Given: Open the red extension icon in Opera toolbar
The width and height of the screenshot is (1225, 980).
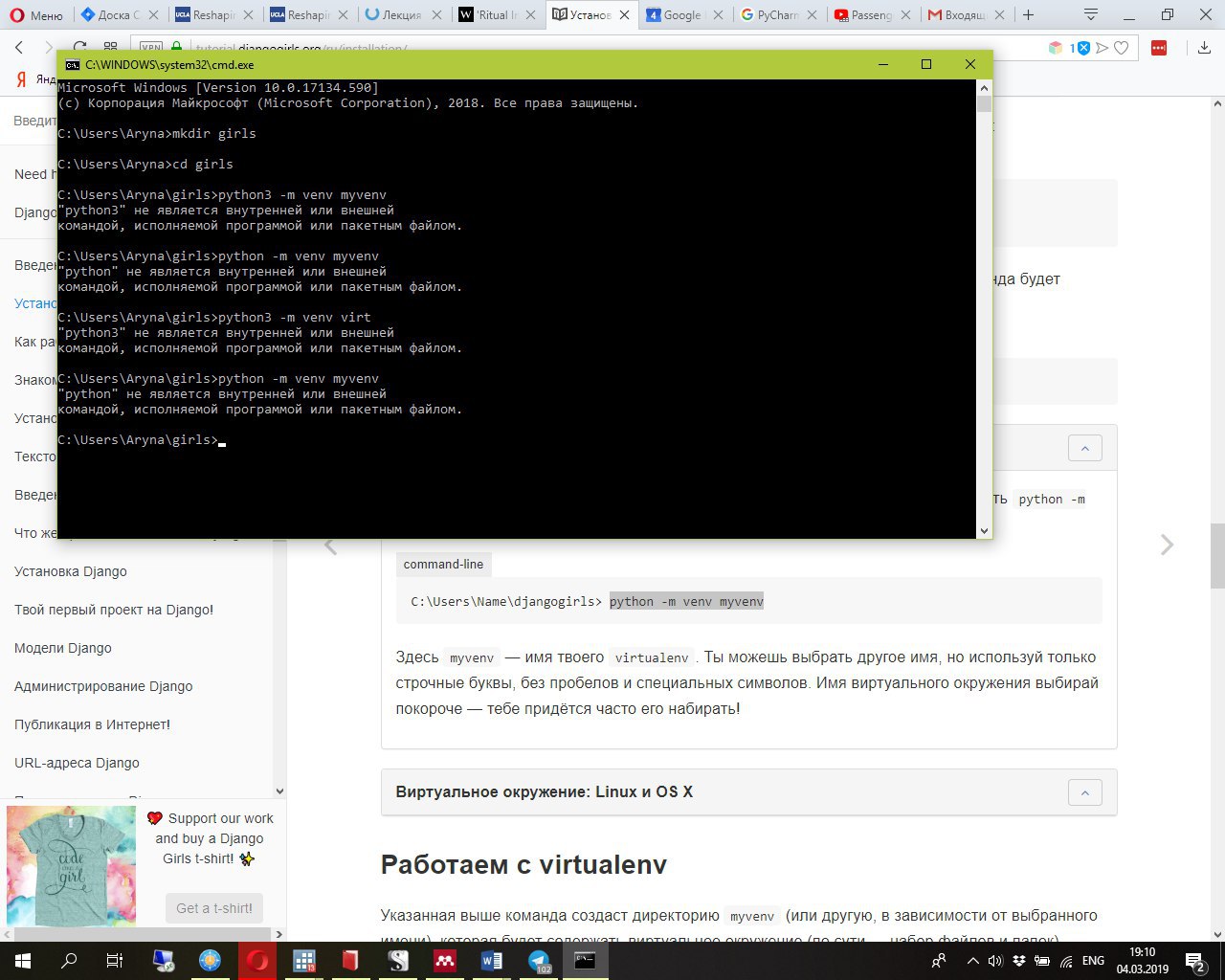Looking at the screenshot, I should point(1159,47).
